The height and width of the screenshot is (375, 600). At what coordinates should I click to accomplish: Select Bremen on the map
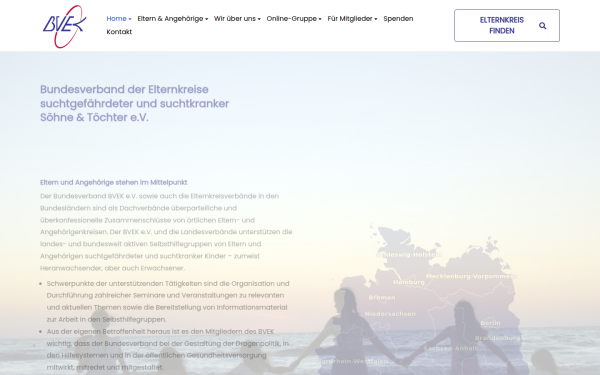coord(382,297)
